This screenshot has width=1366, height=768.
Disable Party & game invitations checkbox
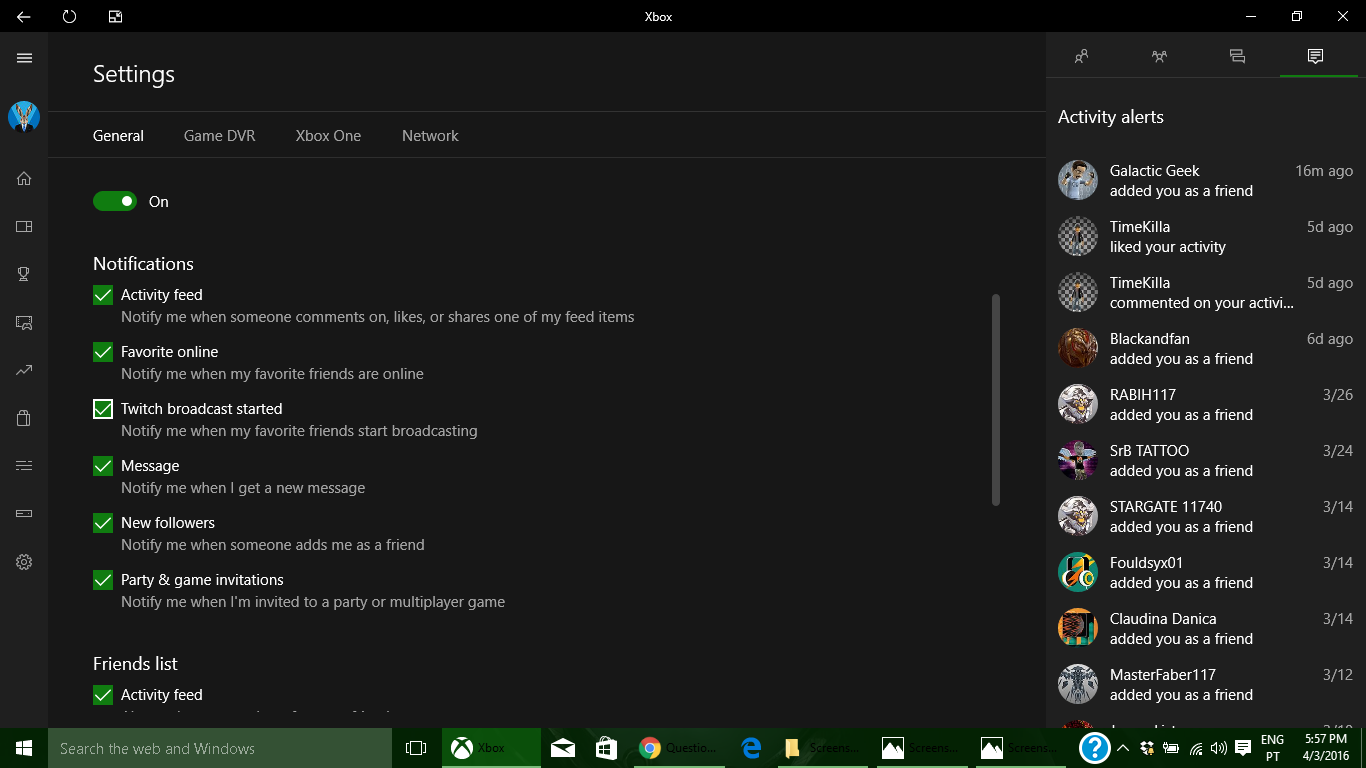coord(103,580)
